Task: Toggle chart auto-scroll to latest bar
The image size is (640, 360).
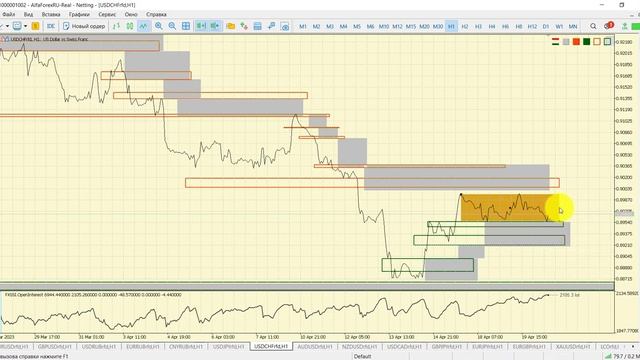Action: click(x=201, y=26)
